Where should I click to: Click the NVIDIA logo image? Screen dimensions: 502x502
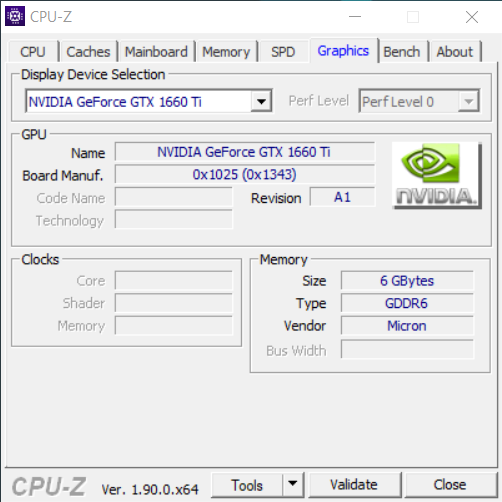click(436, 175)
